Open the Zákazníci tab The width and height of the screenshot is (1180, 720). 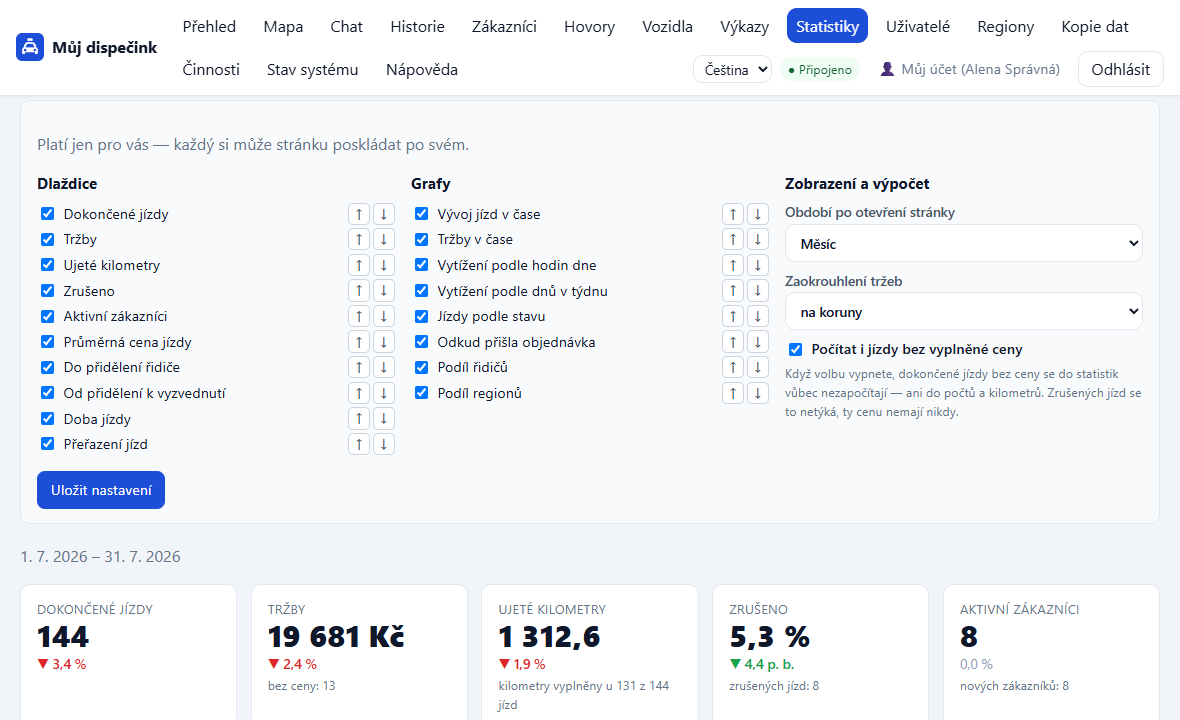click(504, 26)
